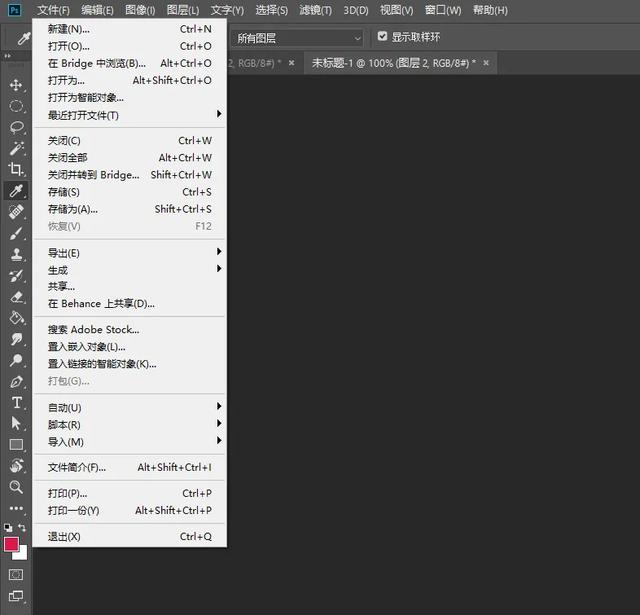Select the Rectangle shape tool

pyautogui.click(x=16, y=444)
